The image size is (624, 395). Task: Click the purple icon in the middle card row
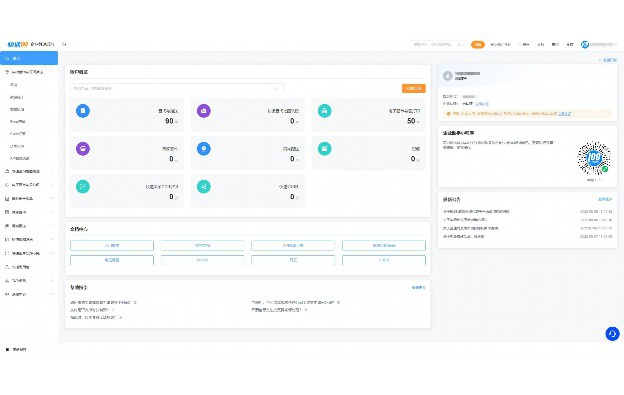coord(83,148)
